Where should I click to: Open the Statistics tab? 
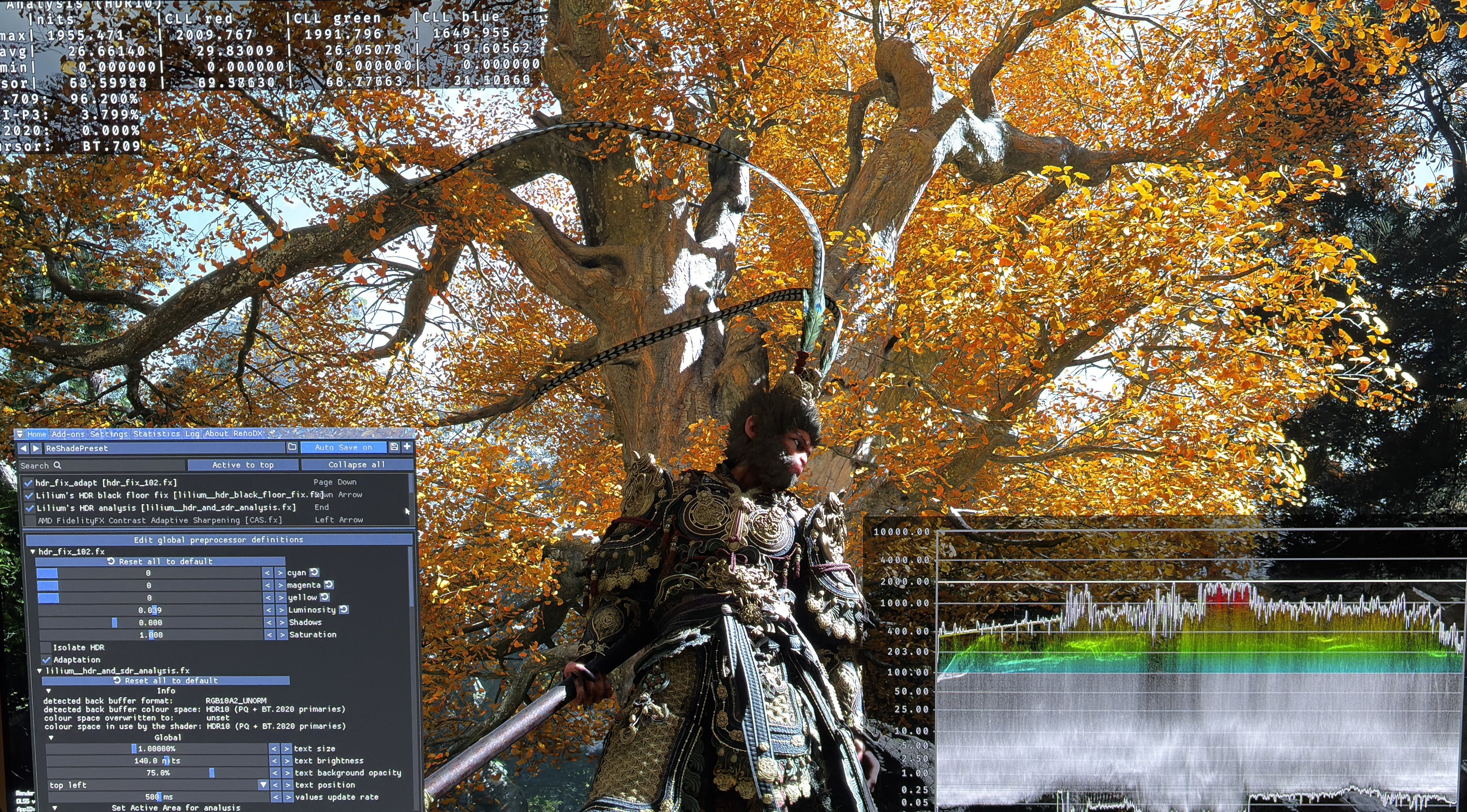click(x=157, y=434)
